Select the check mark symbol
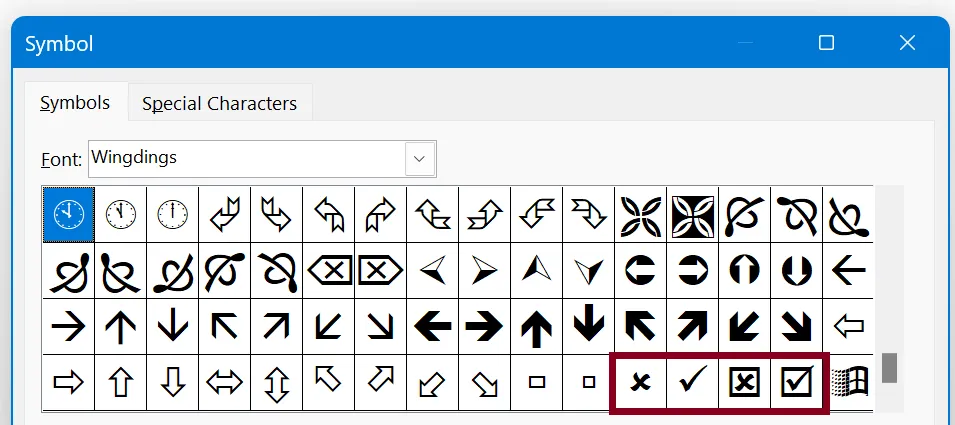 pyautogui.click(x=692, y=381)
